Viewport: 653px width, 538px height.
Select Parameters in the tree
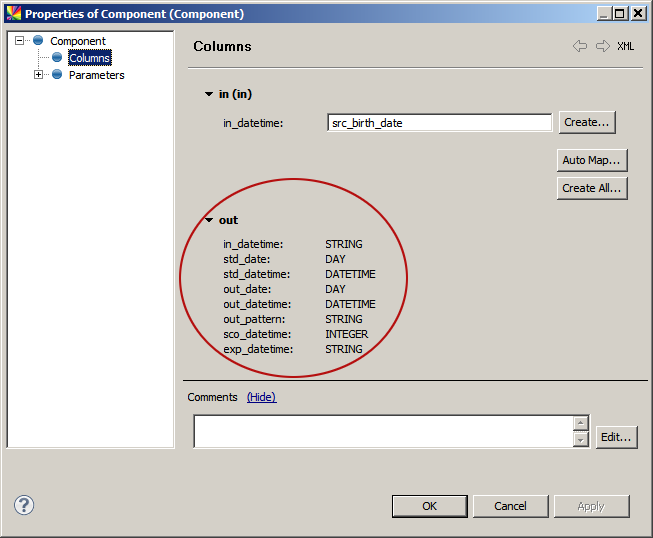click(x=96, y=75)
